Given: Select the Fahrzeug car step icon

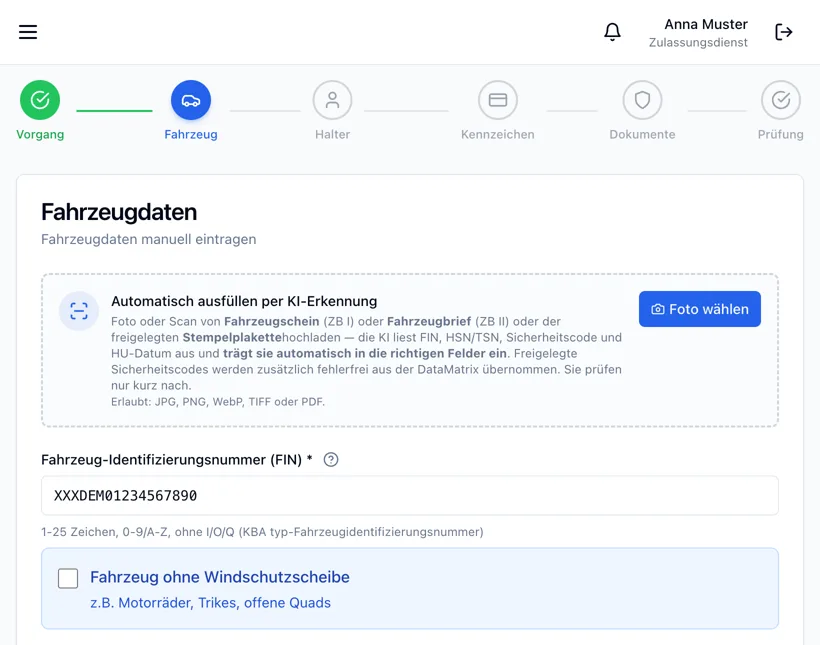Looking at the screenshot, I should pos(191,100).
